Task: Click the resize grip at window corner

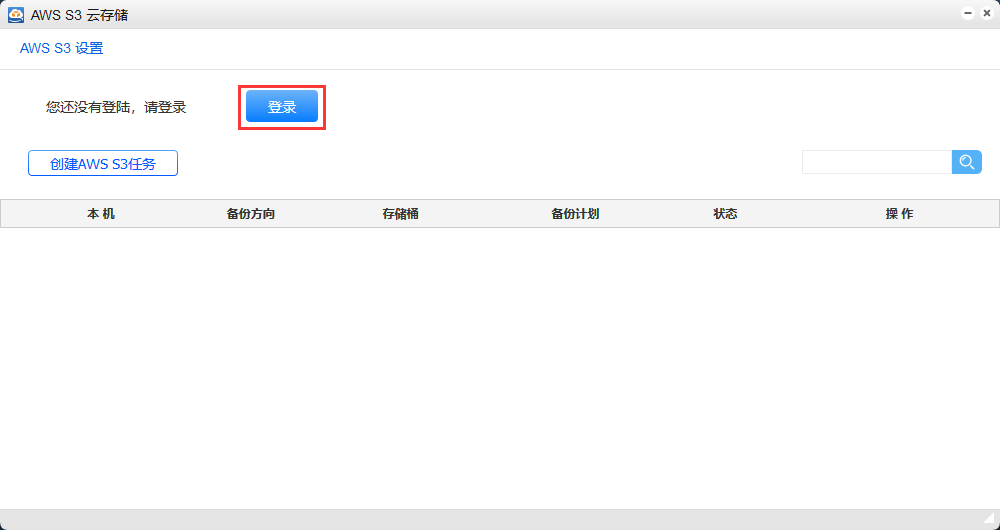Action: [x=989, y=517]
